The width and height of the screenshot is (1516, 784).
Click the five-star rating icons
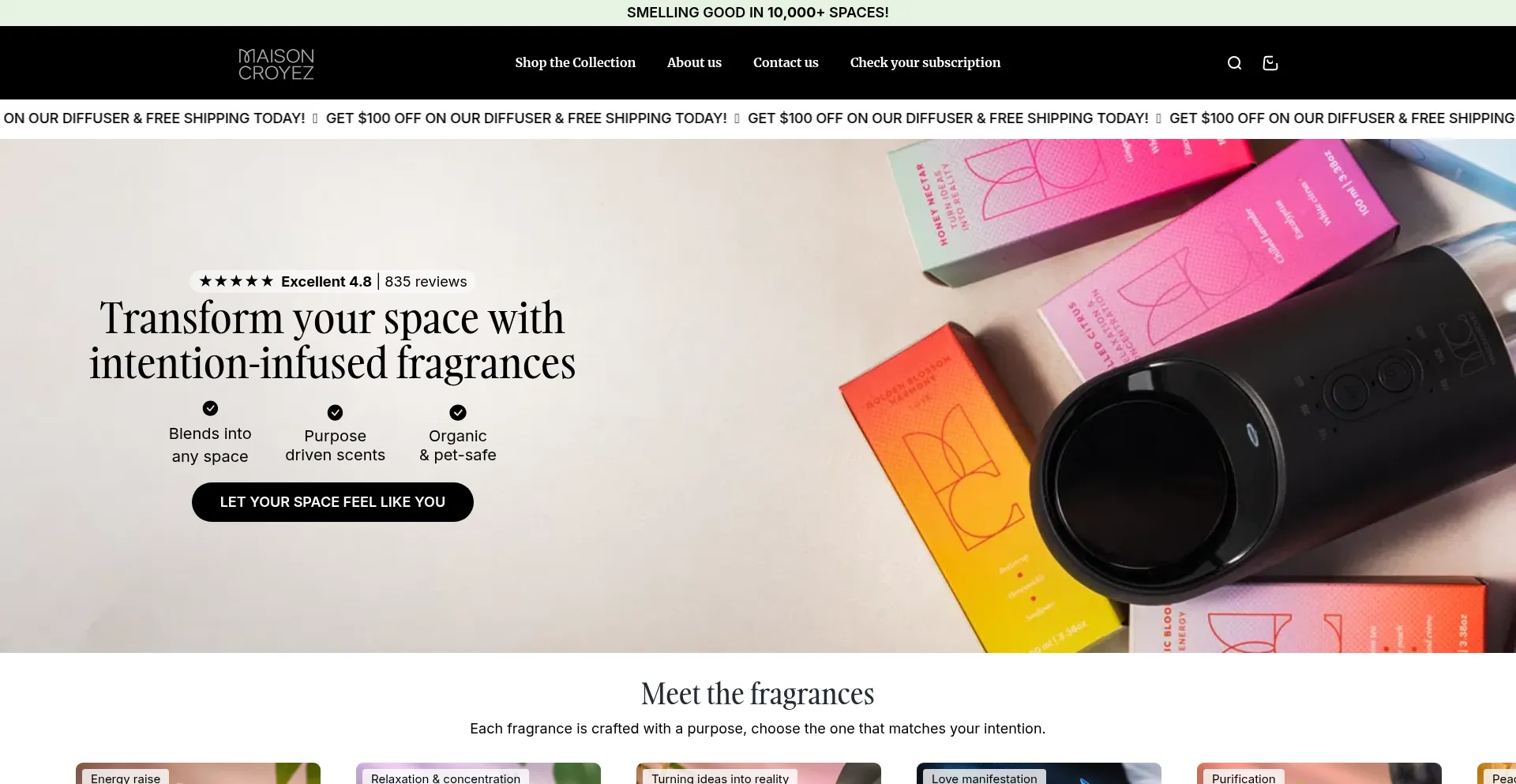[236, 280]
